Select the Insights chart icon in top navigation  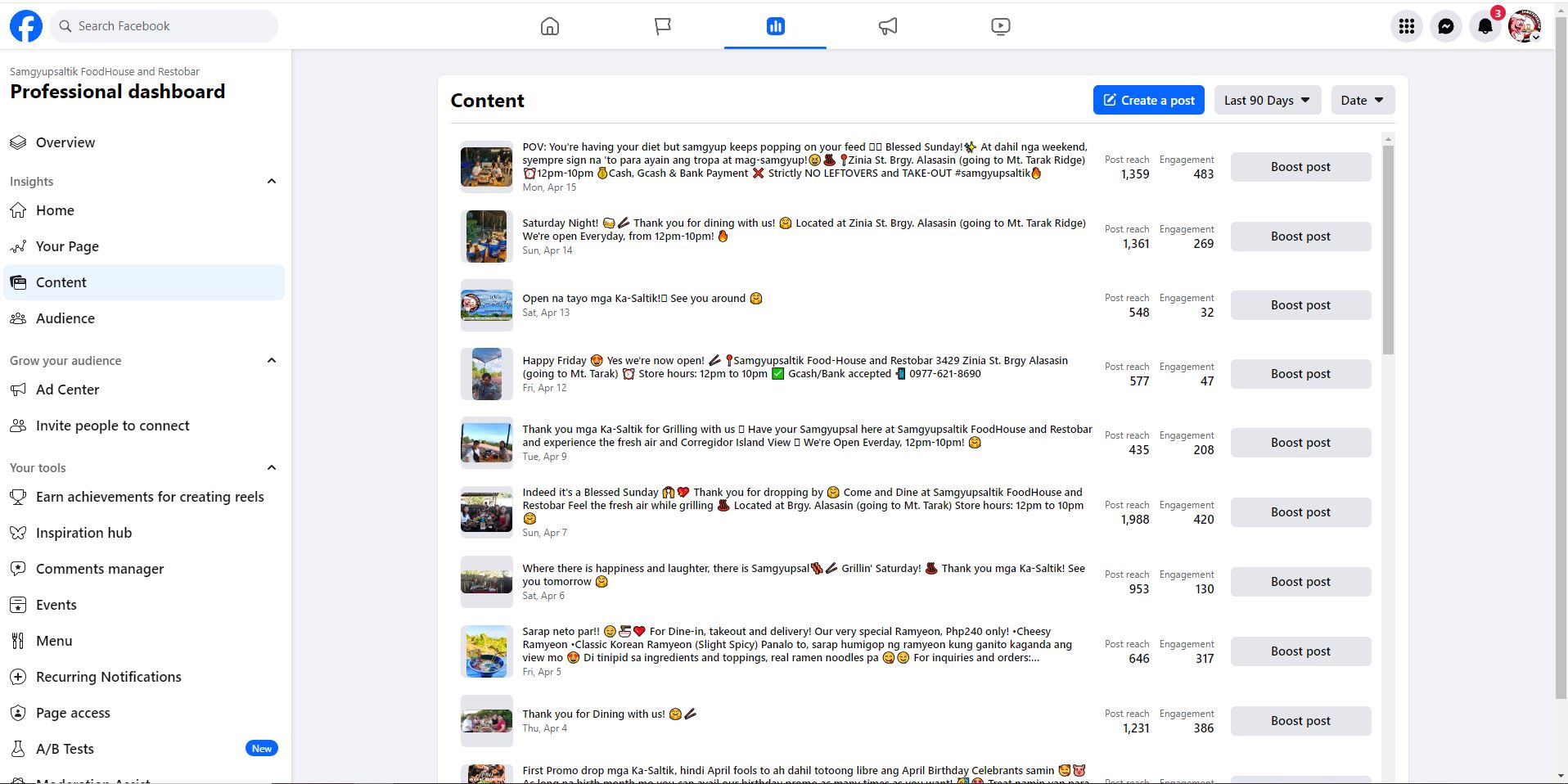pos(776,26)
